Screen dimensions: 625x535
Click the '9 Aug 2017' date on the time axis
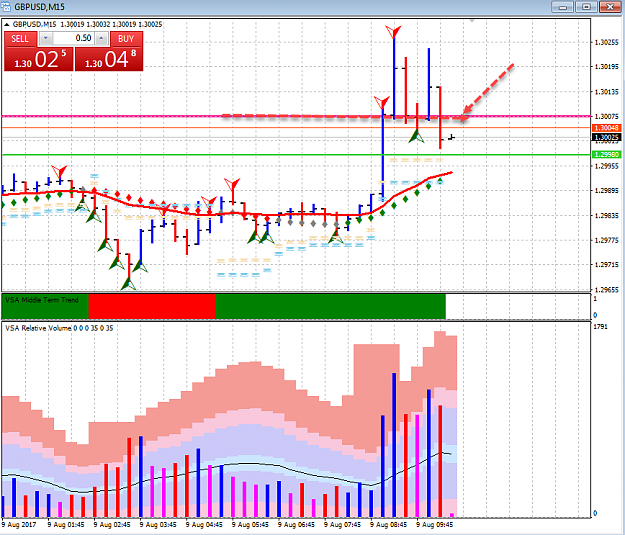tap(19, 525)
